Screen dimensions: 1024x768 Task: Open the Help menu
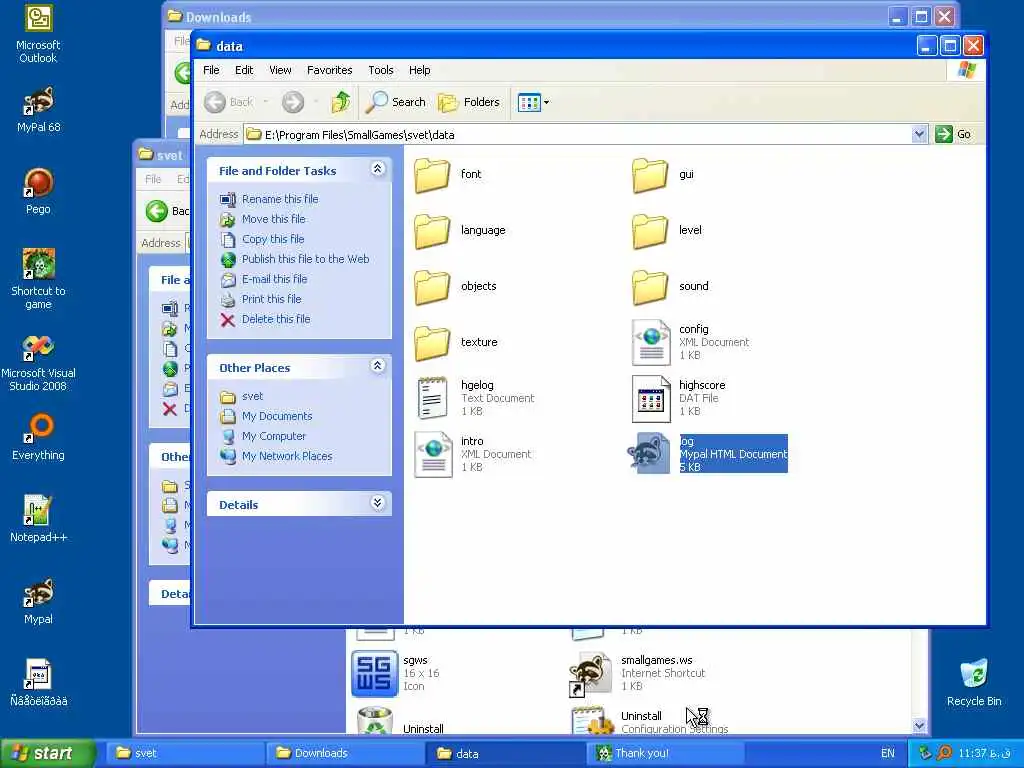[x=419, y=70]
